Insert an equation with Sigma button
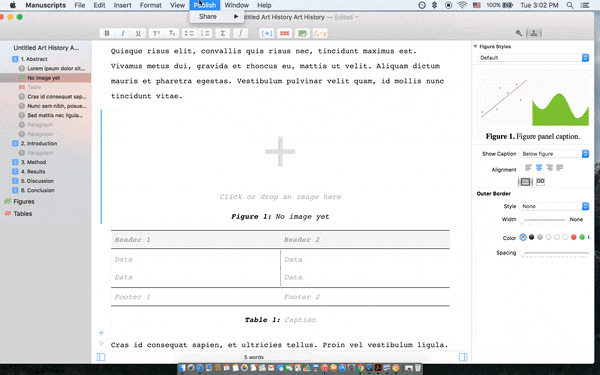The height and width of the screenshot is (375, 600). point(222,33)
